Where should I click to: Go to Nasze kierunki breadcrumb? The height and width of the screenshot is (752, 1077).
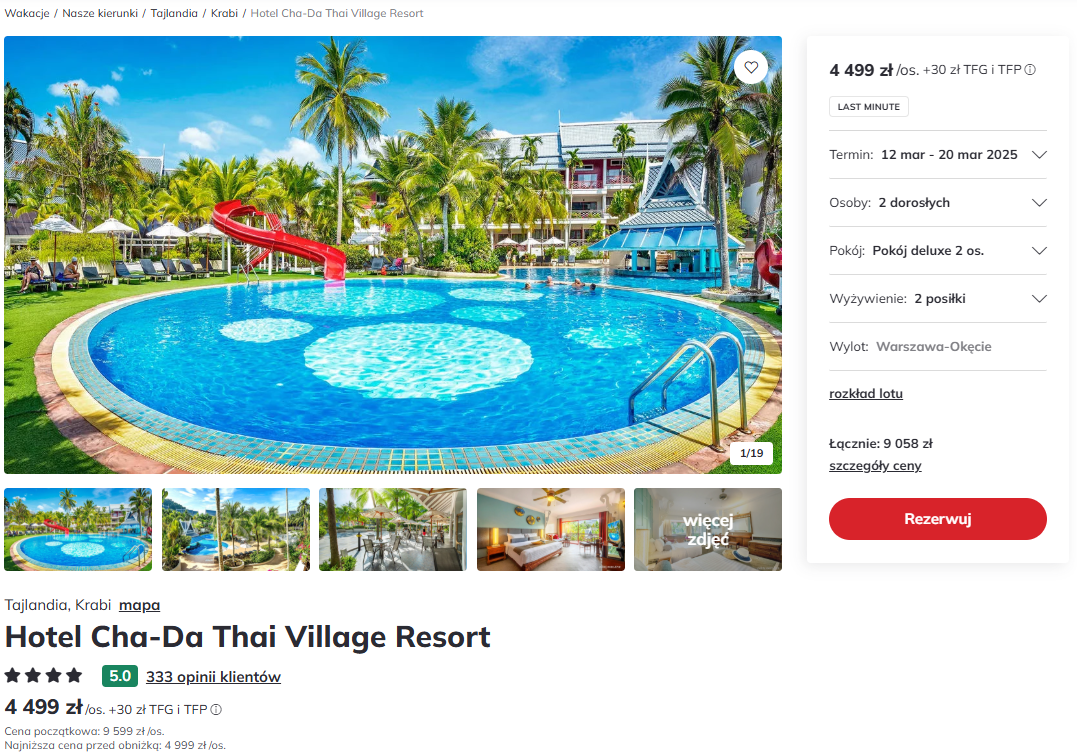(100, 13)
